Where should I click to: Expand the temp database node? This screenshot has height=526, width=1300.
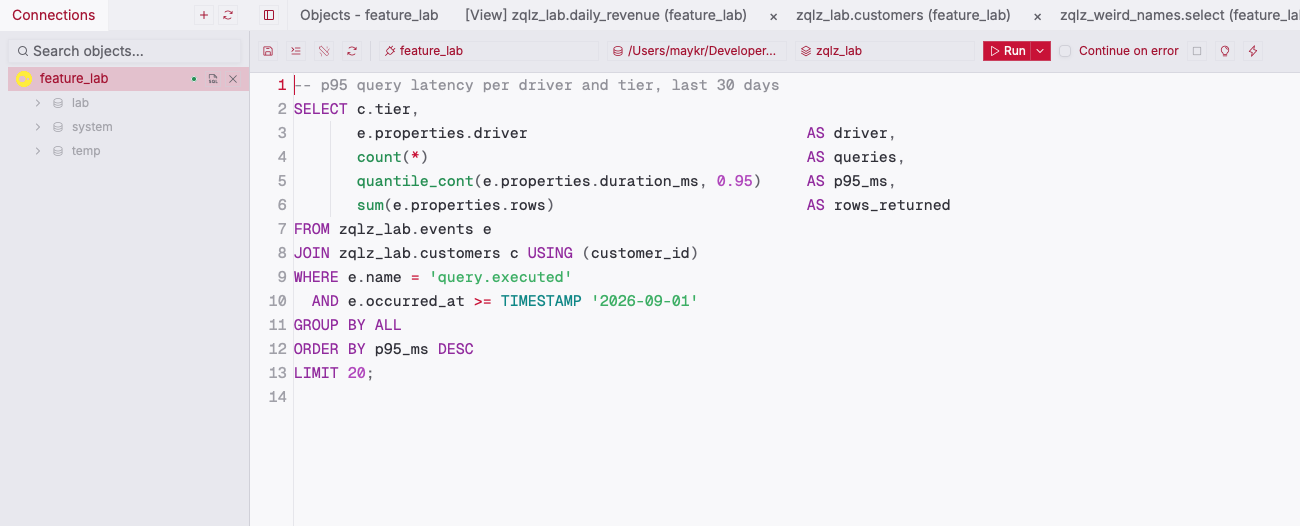(x=38, y=151)
